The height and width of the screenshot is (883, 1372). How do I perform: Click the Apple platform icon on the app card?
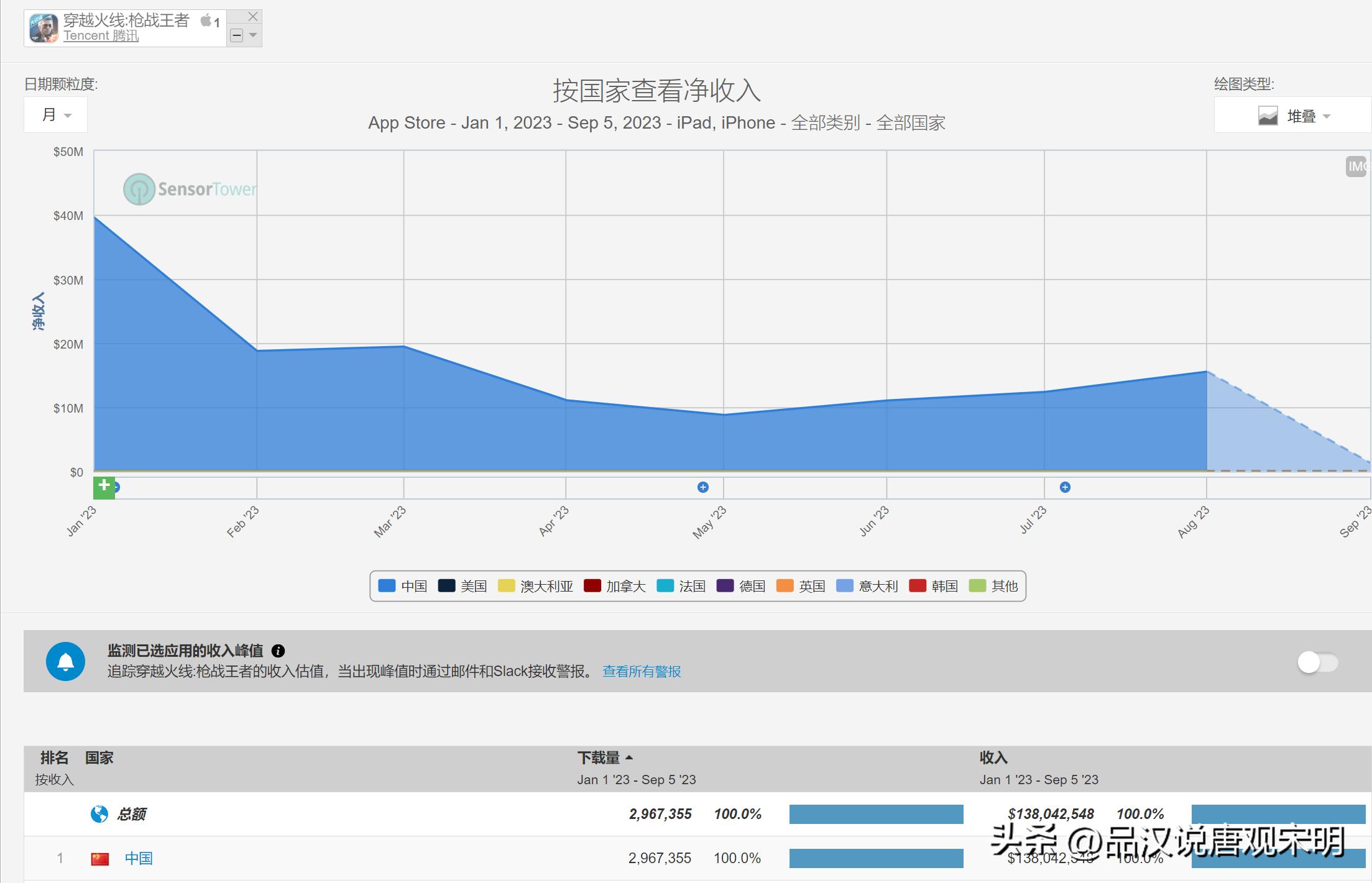tap(206, 21)
